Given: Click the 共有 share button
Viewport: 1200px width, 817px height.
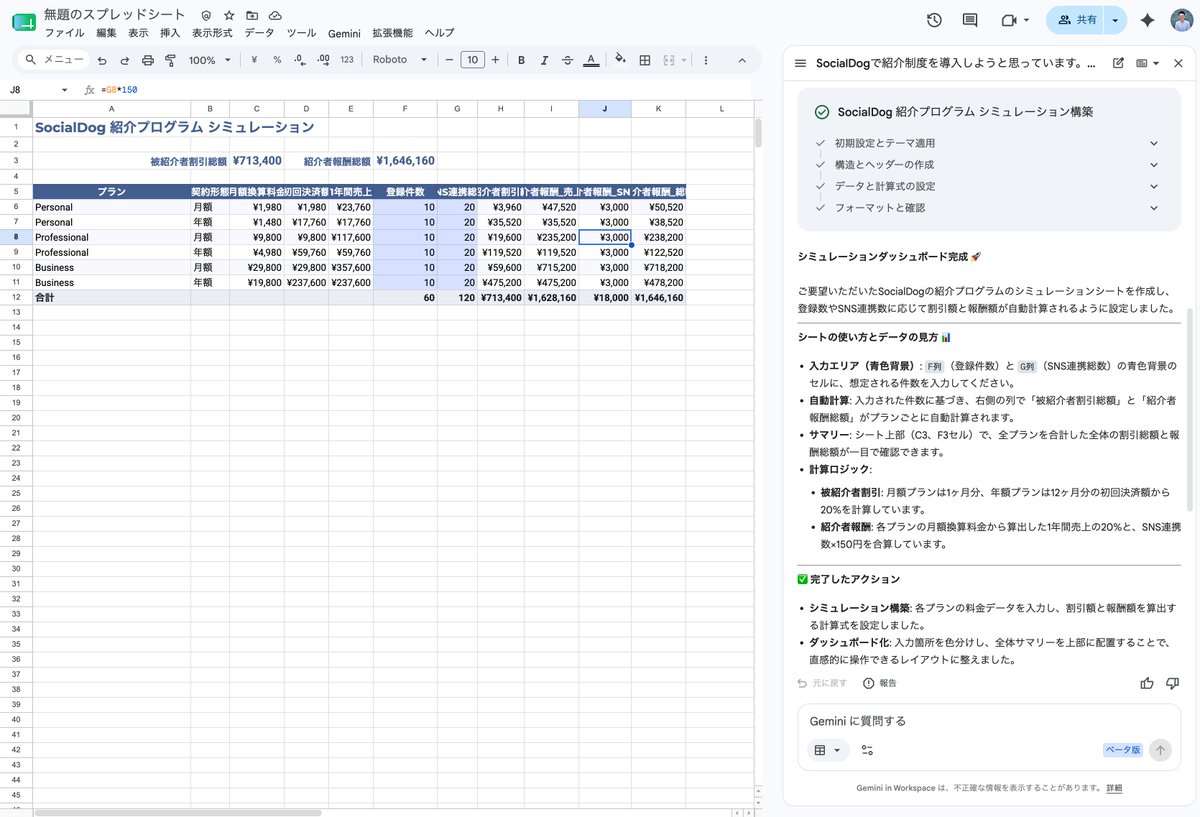Looking at the screenshot, I should click(1076, 20).
